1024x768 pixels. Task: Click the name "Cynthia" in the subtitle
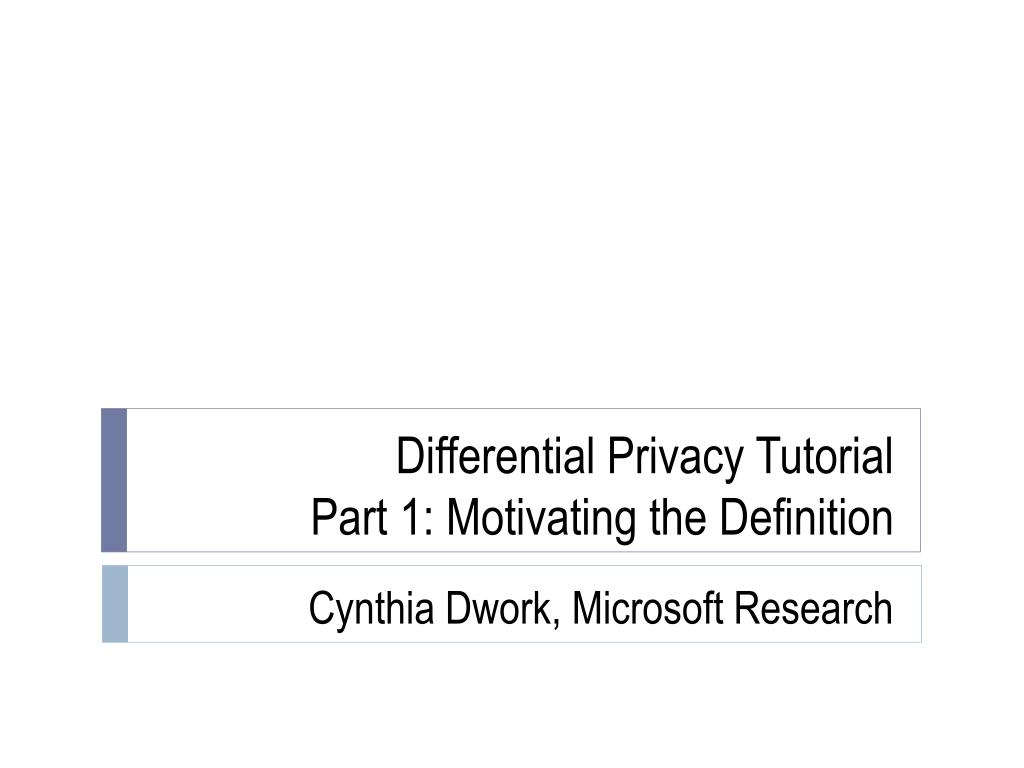point(372,610)
